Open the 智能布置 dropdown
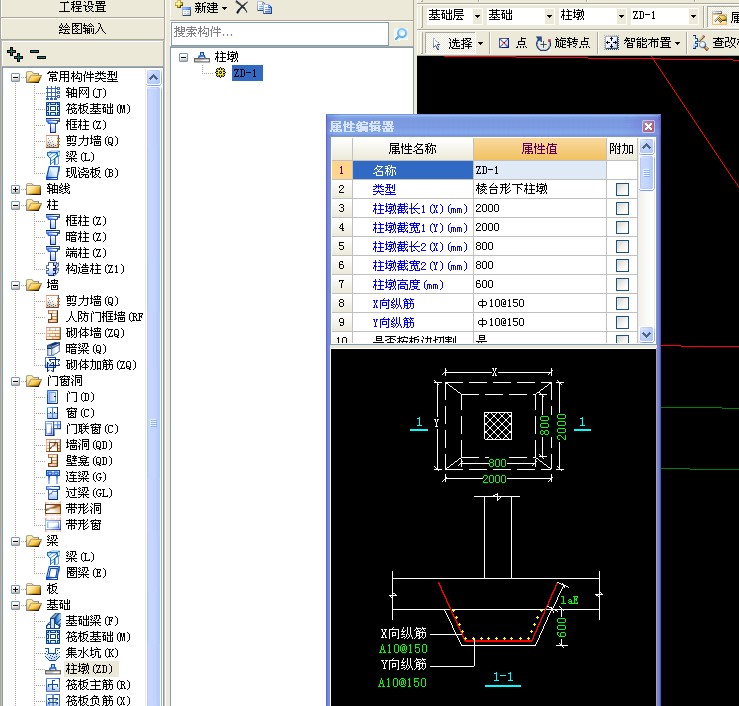739x706 pixels. pos(677,43)
